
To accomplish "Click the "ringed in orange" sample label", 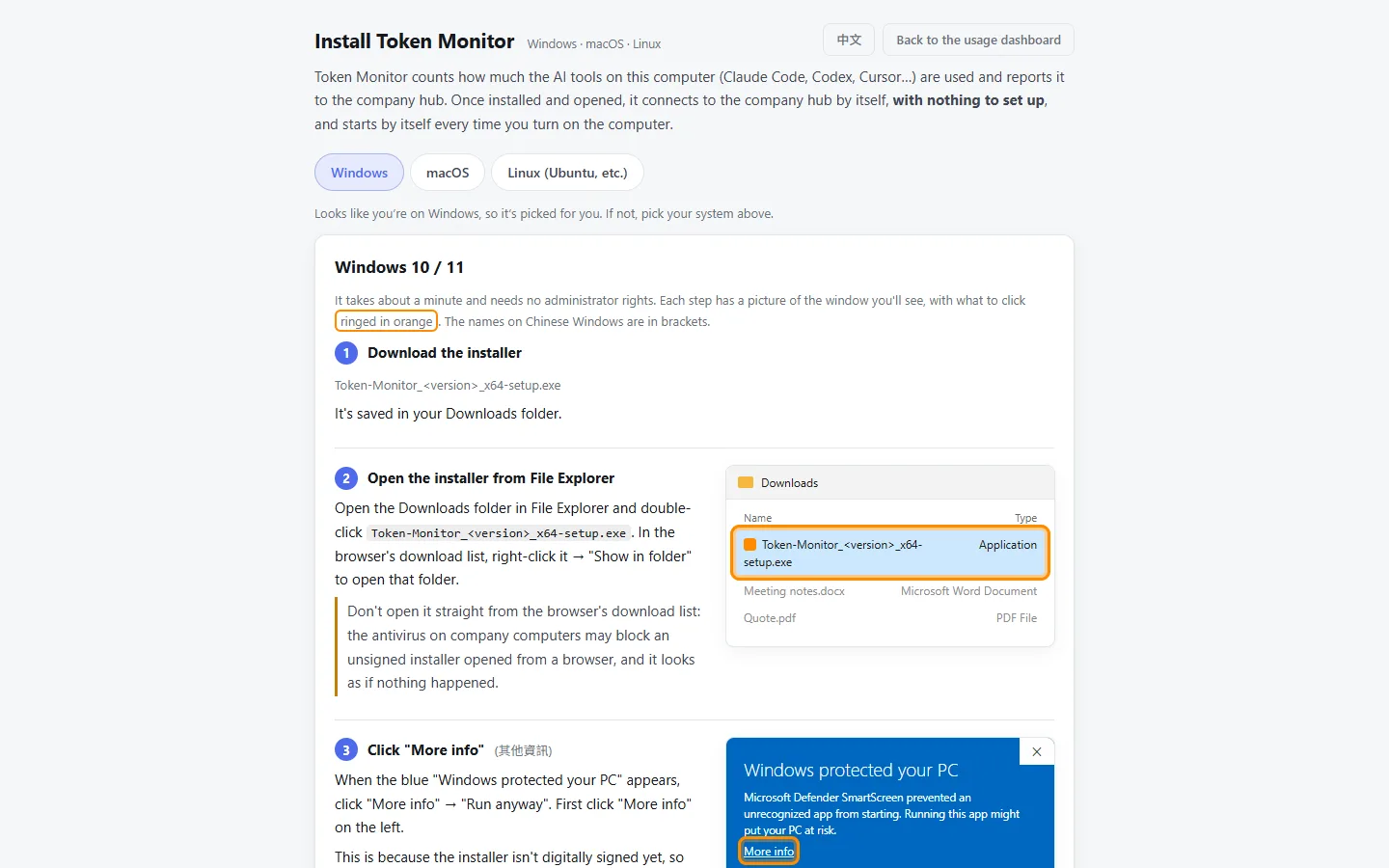I will coord(386,321).
